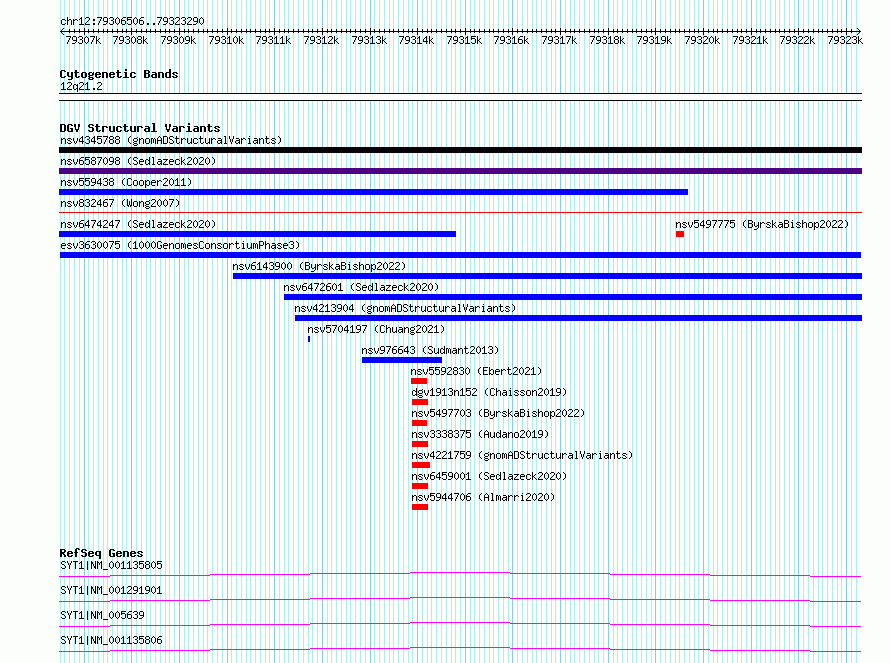Open SYT1|NM_005639 transcript label
890x663 pixels.
[102, 615]
